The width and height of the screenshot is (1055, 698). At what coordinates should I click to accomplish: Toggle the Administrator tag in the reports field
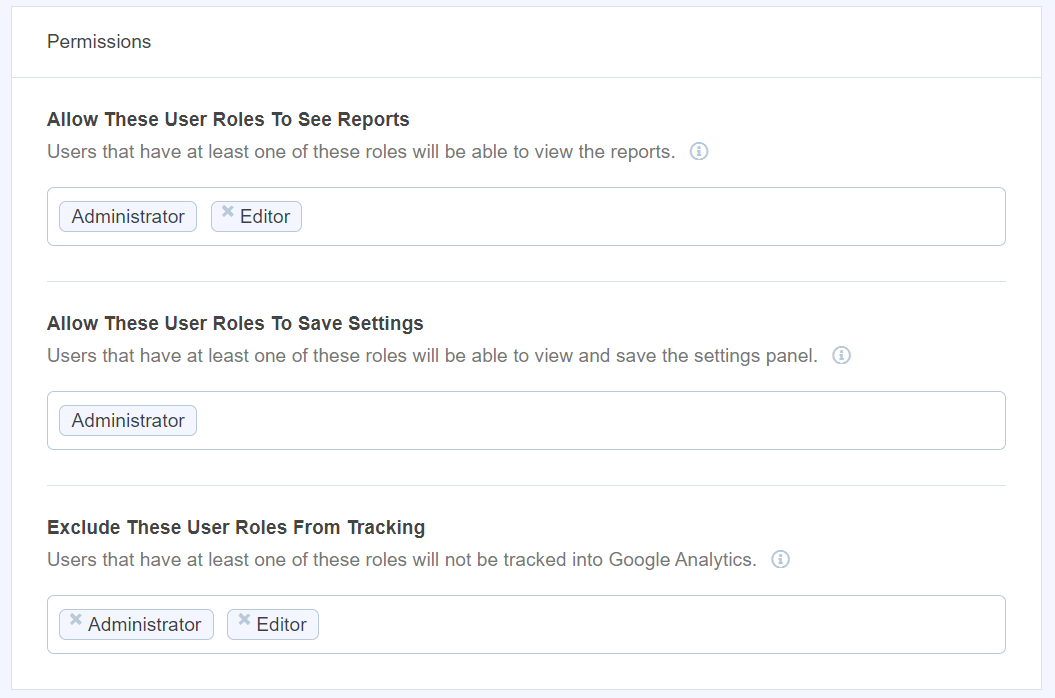tap(127, 216)
